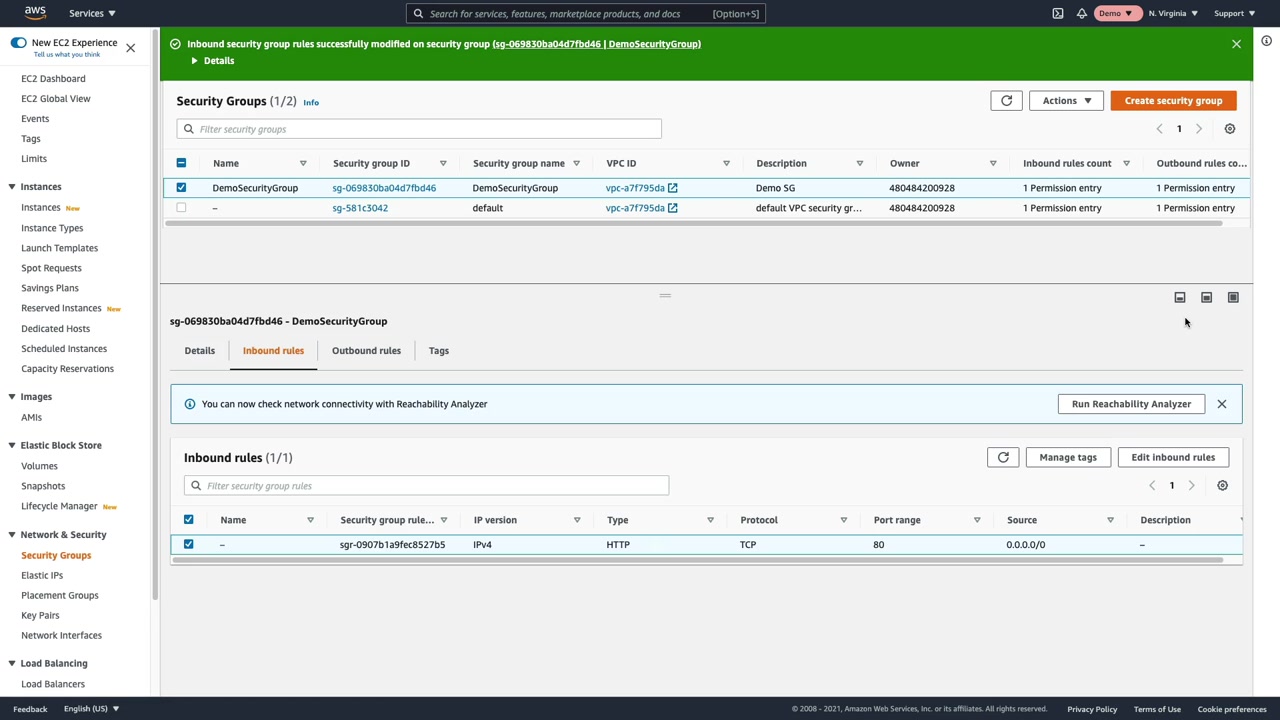
Task: Refresh the inbound rules table
Action: pyautogui.click(x=1003, y=458)
